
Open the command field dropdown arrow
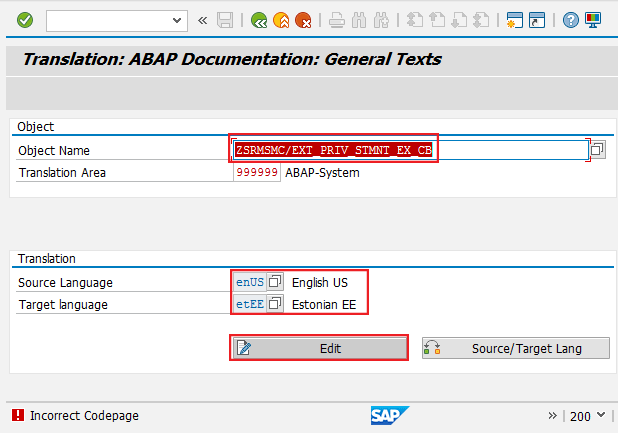pos(178,20)
